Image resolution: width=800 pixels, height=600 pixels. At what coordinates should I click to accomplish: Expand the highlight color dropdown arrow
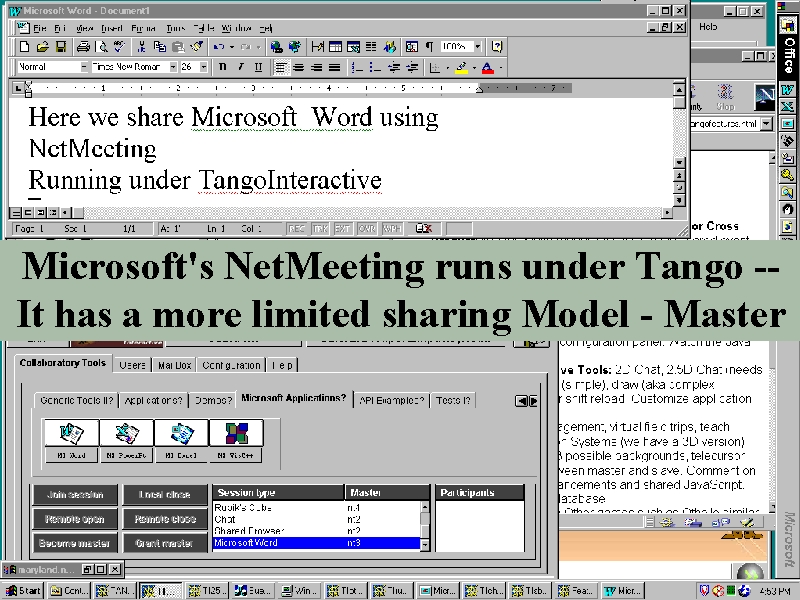[x=474, y=67]
